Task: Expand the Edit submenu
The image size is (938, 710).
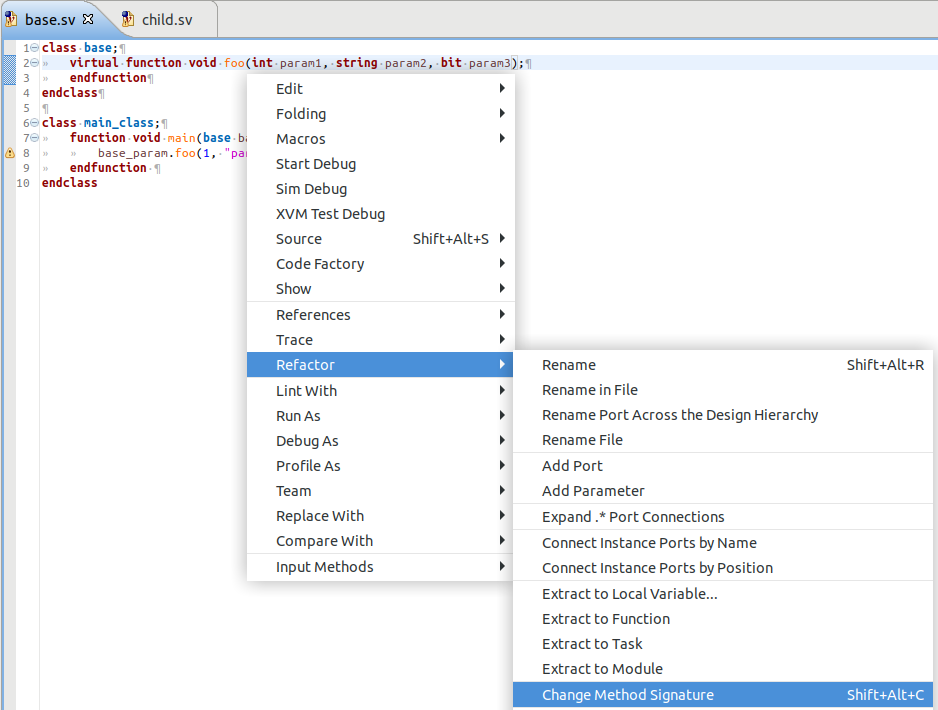Action: tap(289, 89)
